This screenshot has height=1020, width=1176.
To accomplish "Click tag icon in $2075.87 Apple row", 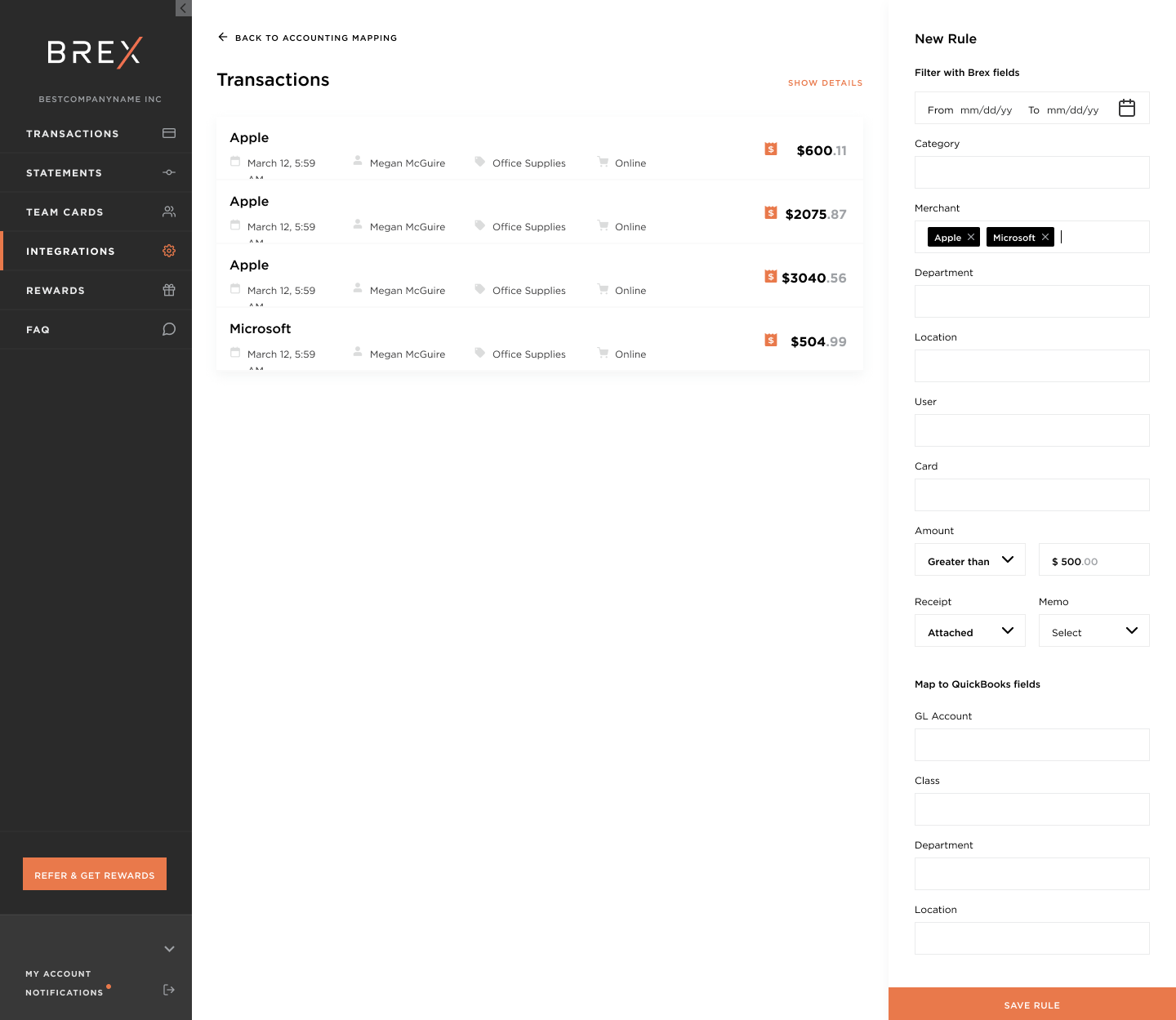I will 480,225.
